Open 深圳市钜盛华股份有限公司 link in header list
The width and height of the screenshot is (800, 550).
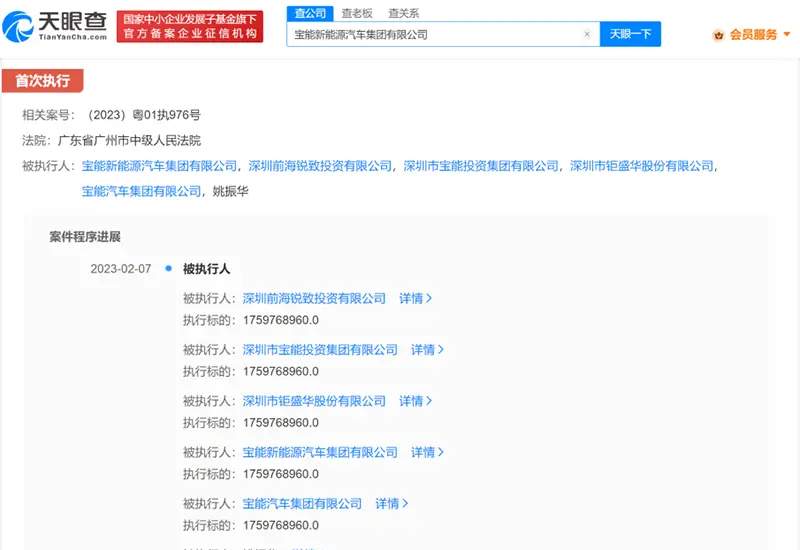coord(642,166)
